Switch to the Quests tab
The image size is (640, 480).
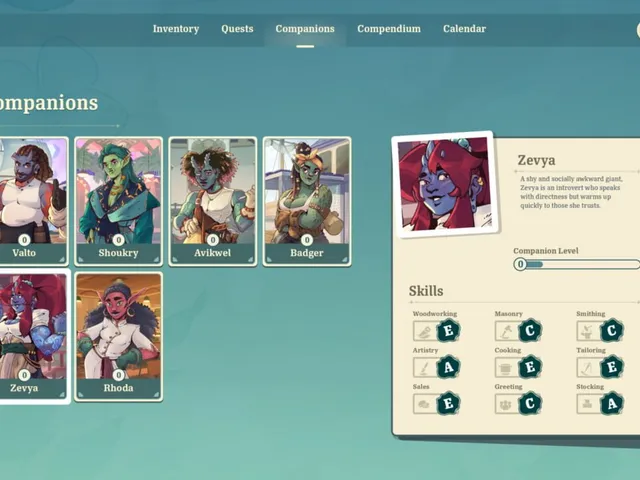237,29
